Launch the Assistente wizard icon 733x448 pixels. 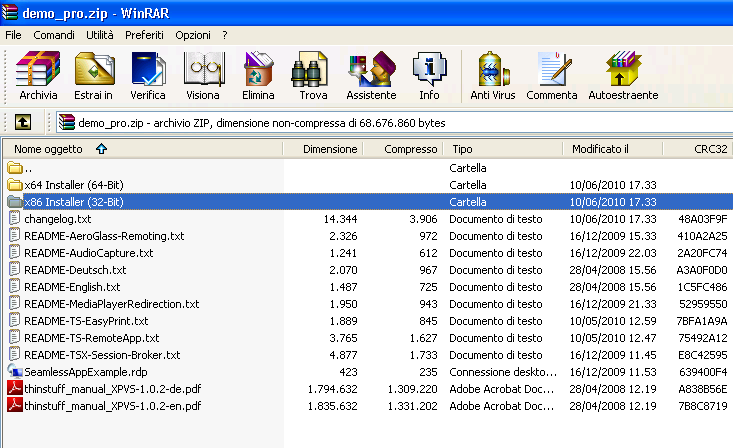click(x=372, y=69)
